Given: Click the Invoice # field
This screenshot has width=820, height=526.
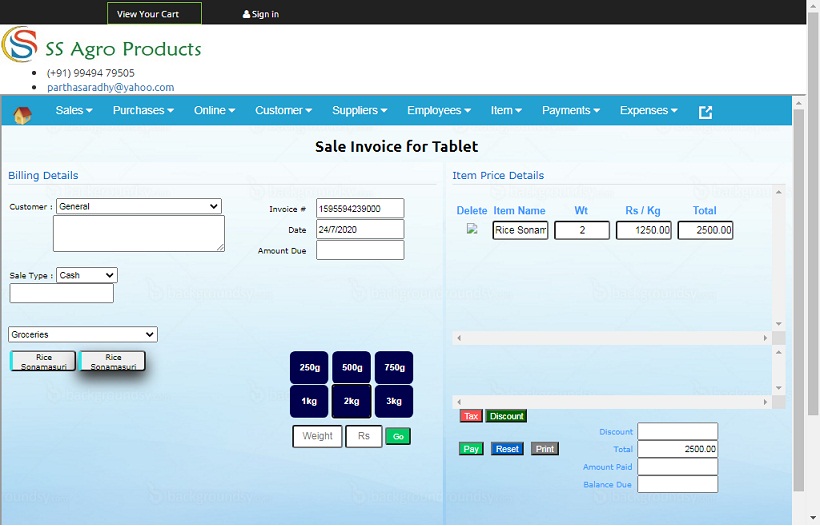Looking at the screenshot, I should tap(360, 208).
